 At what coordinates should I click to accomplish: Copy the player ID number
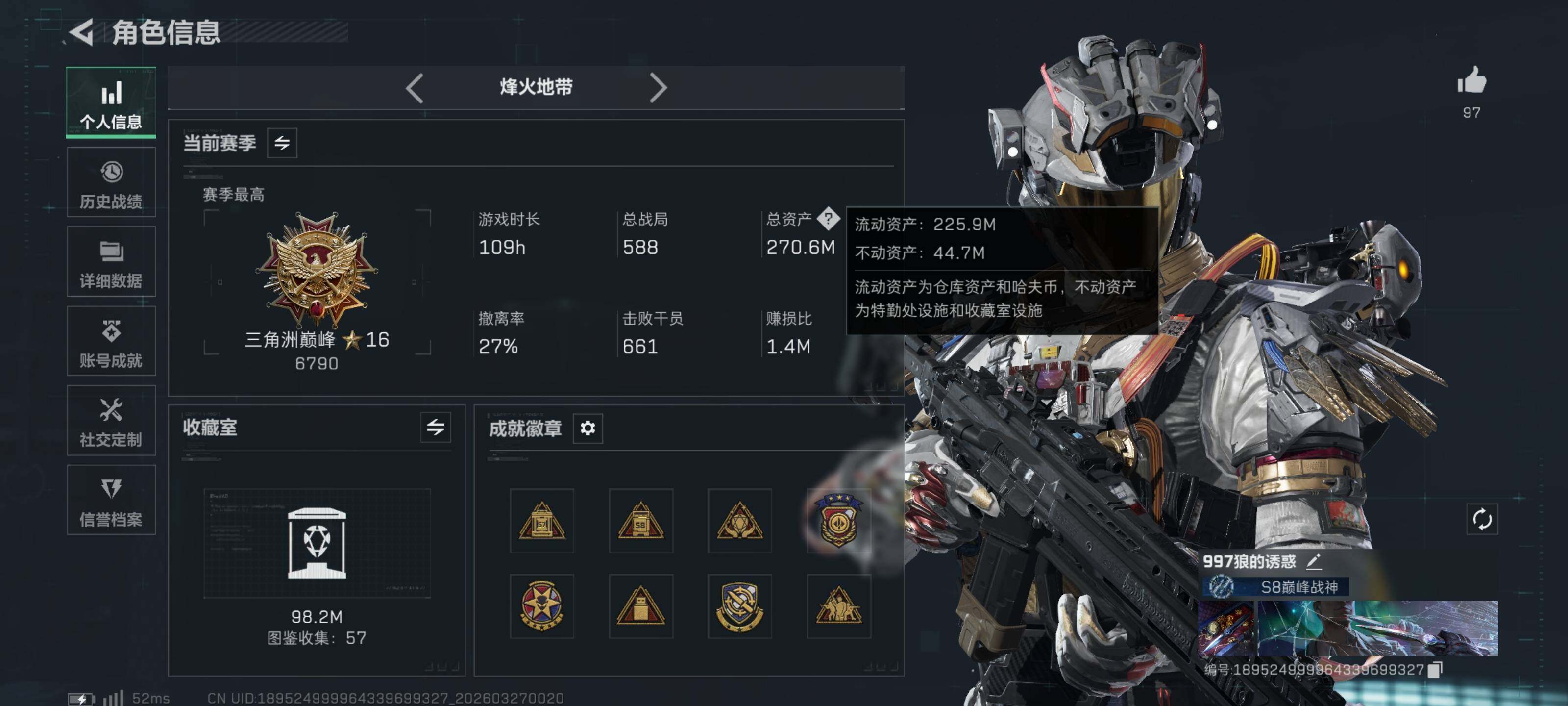tap(1435, 670)
